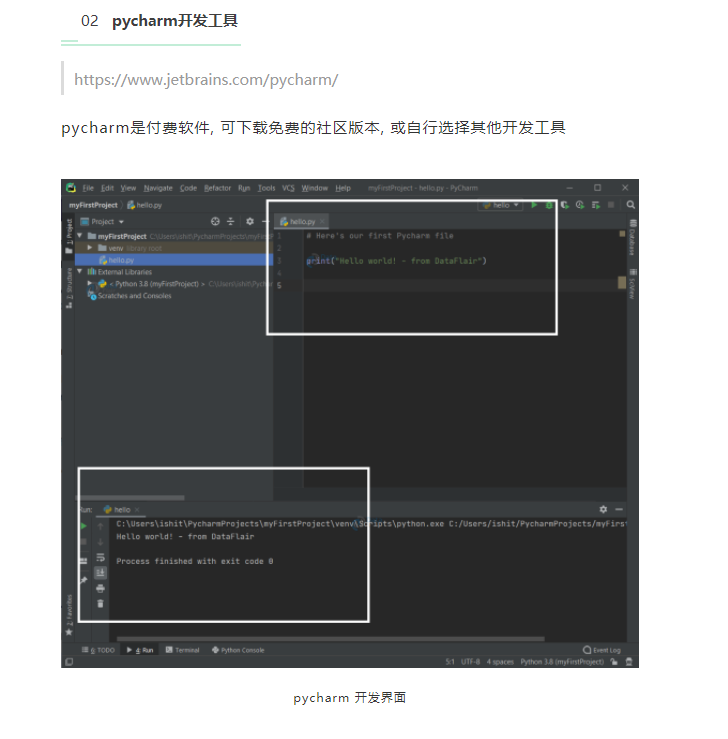Viewport: 728px width, 739px height.
Task: Open the Run menu in menu bar
Action: [x=244, y=188]
